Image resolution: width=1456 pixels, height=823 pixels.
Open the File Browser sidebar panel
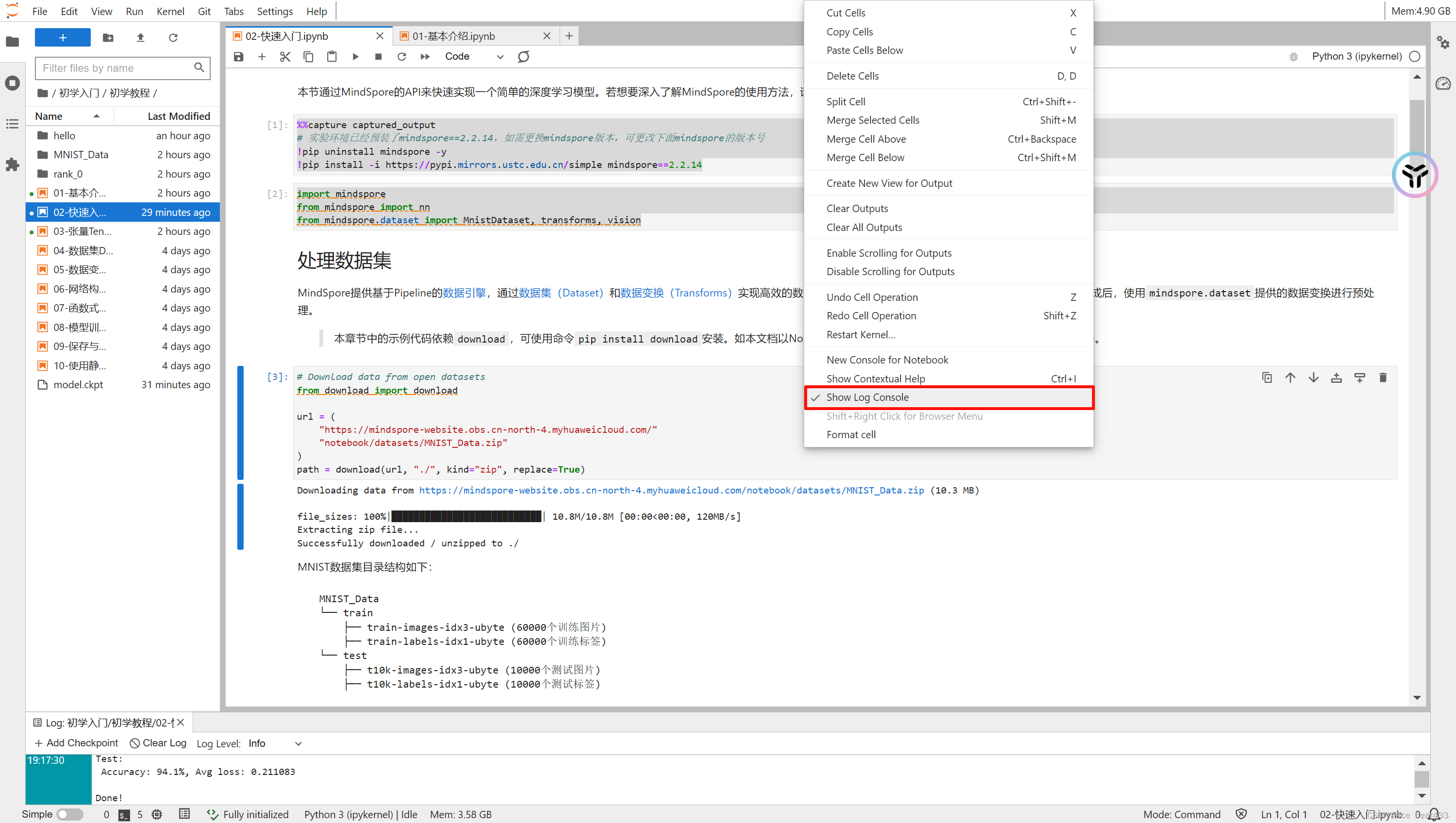click(13, 41)
